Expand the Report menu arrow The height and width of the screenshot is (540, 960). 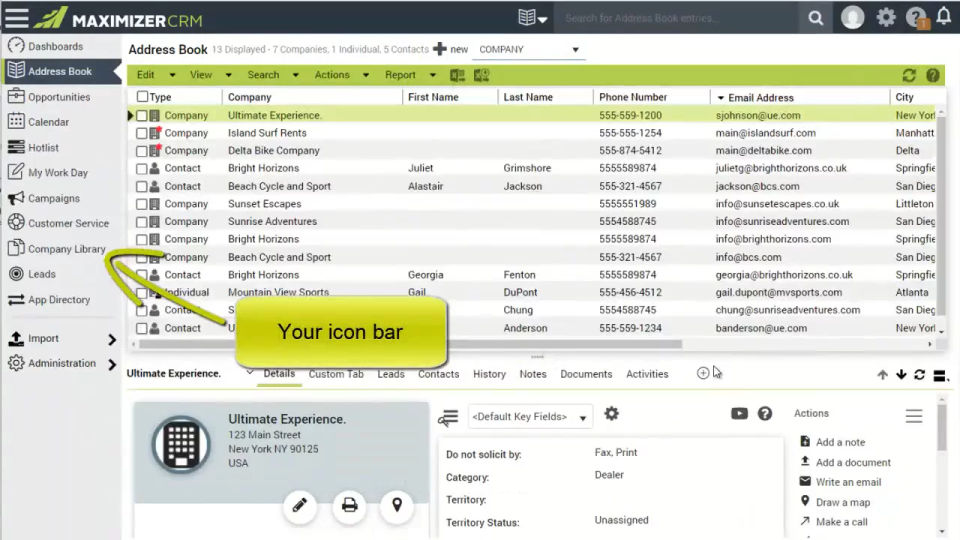(432, 75)
